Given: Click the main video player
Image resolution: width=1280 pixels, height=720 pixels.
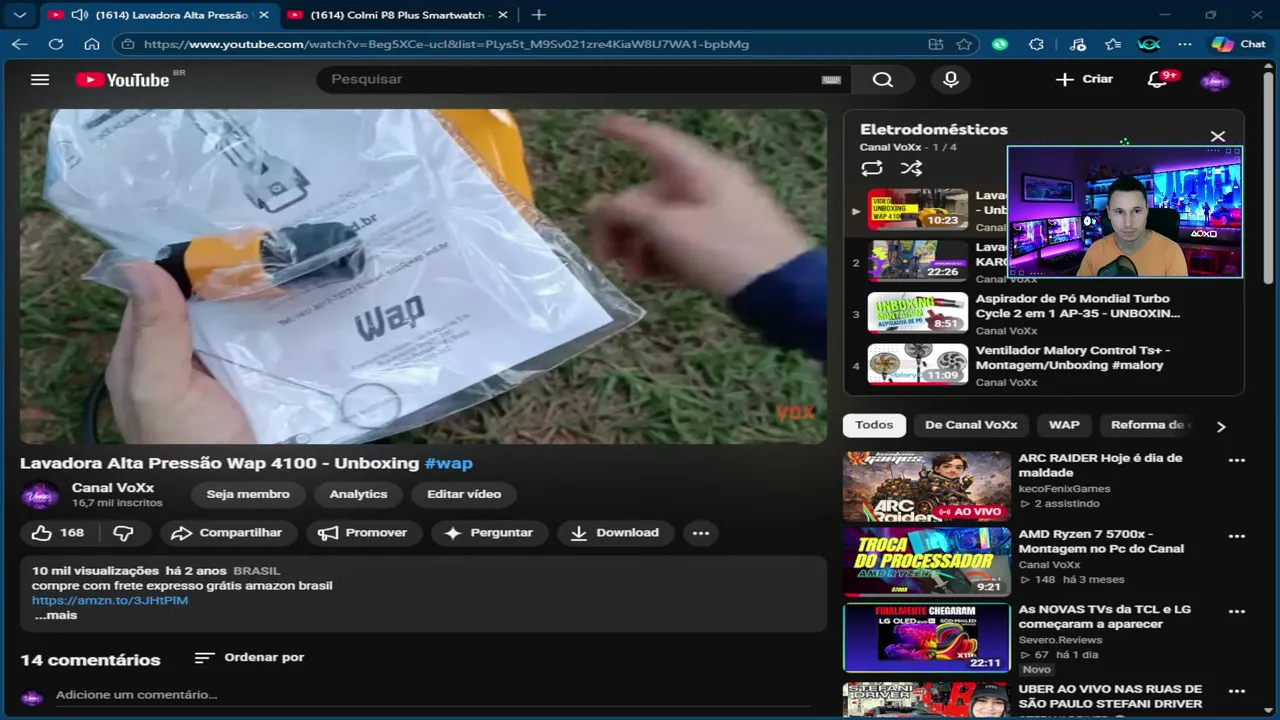Looking at the screenshot, I should (424, 276).
